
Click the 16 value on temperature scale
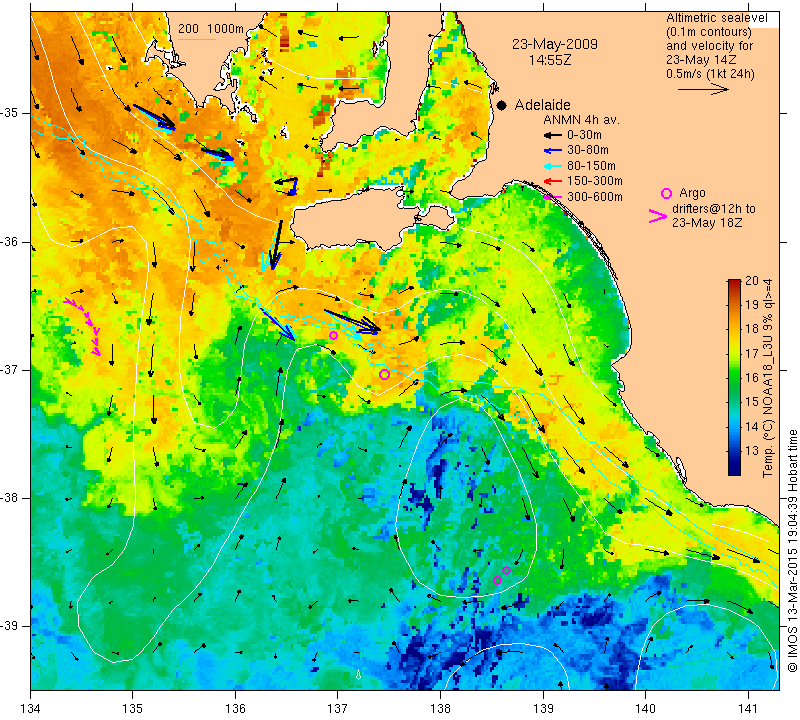(x=752, y=378)
